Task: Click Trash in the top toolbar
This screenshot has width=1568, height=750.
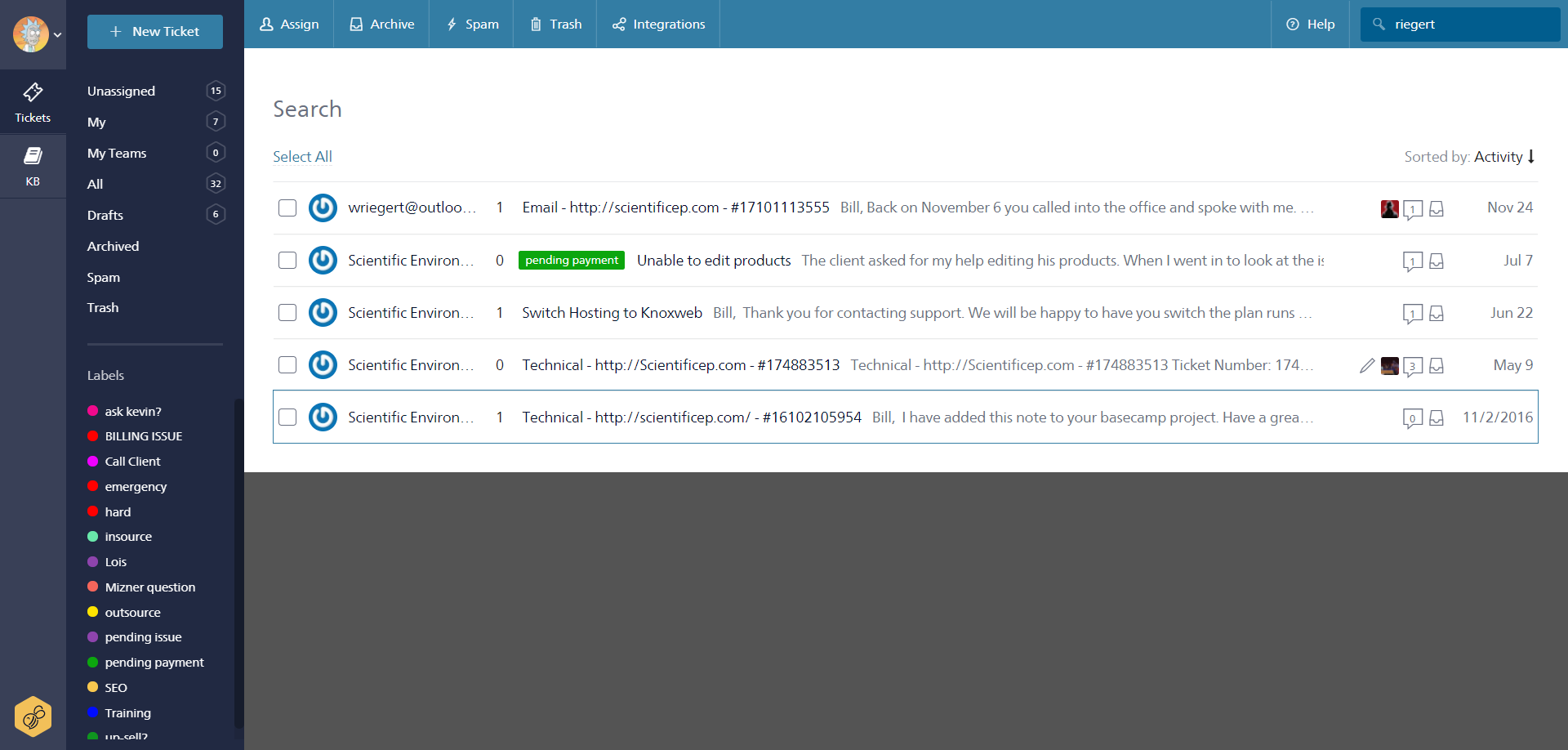Action: tap(555, 25)
